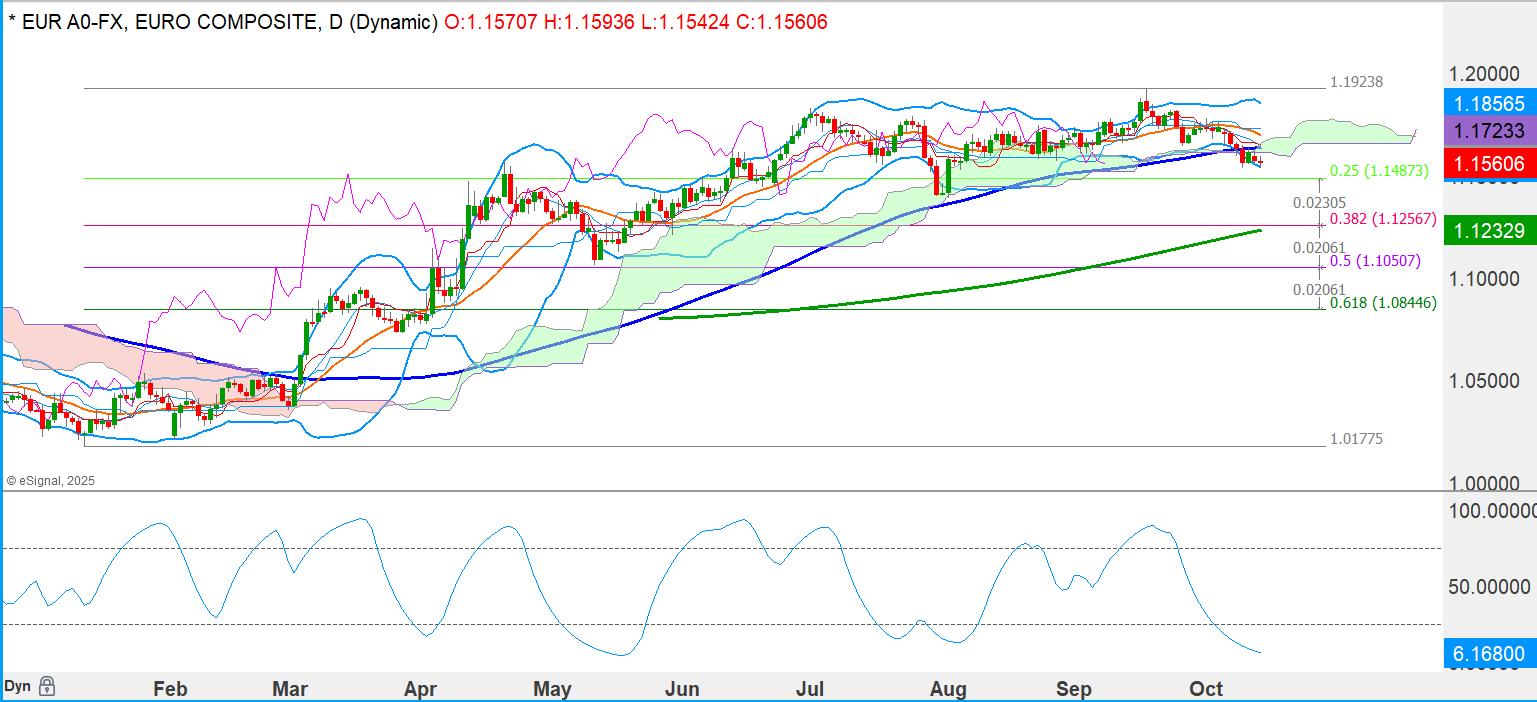Viewport: 1537px width, 702px height.
Task: Select the red 1.15606 current price tag
Action: (x=1489, y=164)
